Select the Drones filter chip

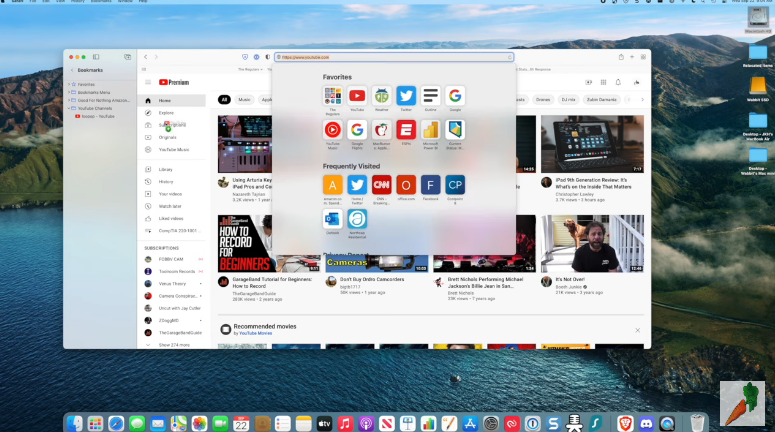tap(543, 99)
